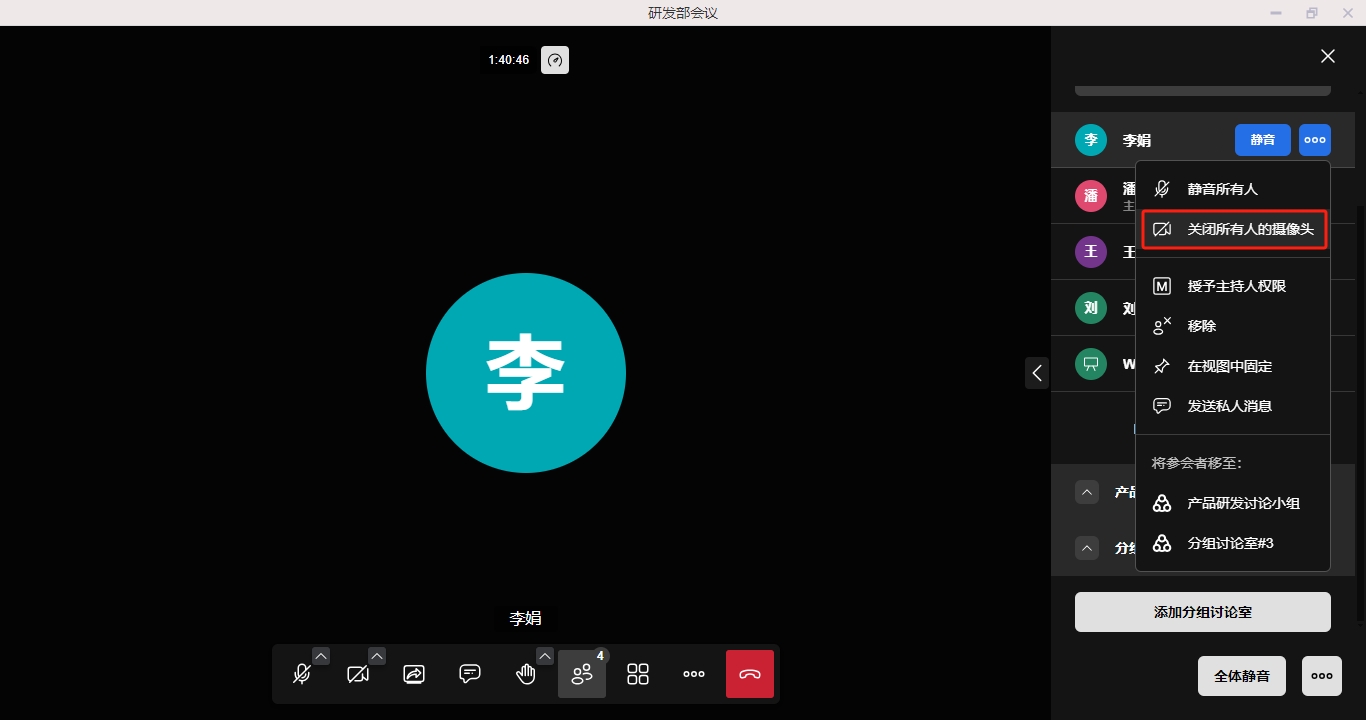Click the blue 静音 button for 李娟

(x=1263, y=140)
